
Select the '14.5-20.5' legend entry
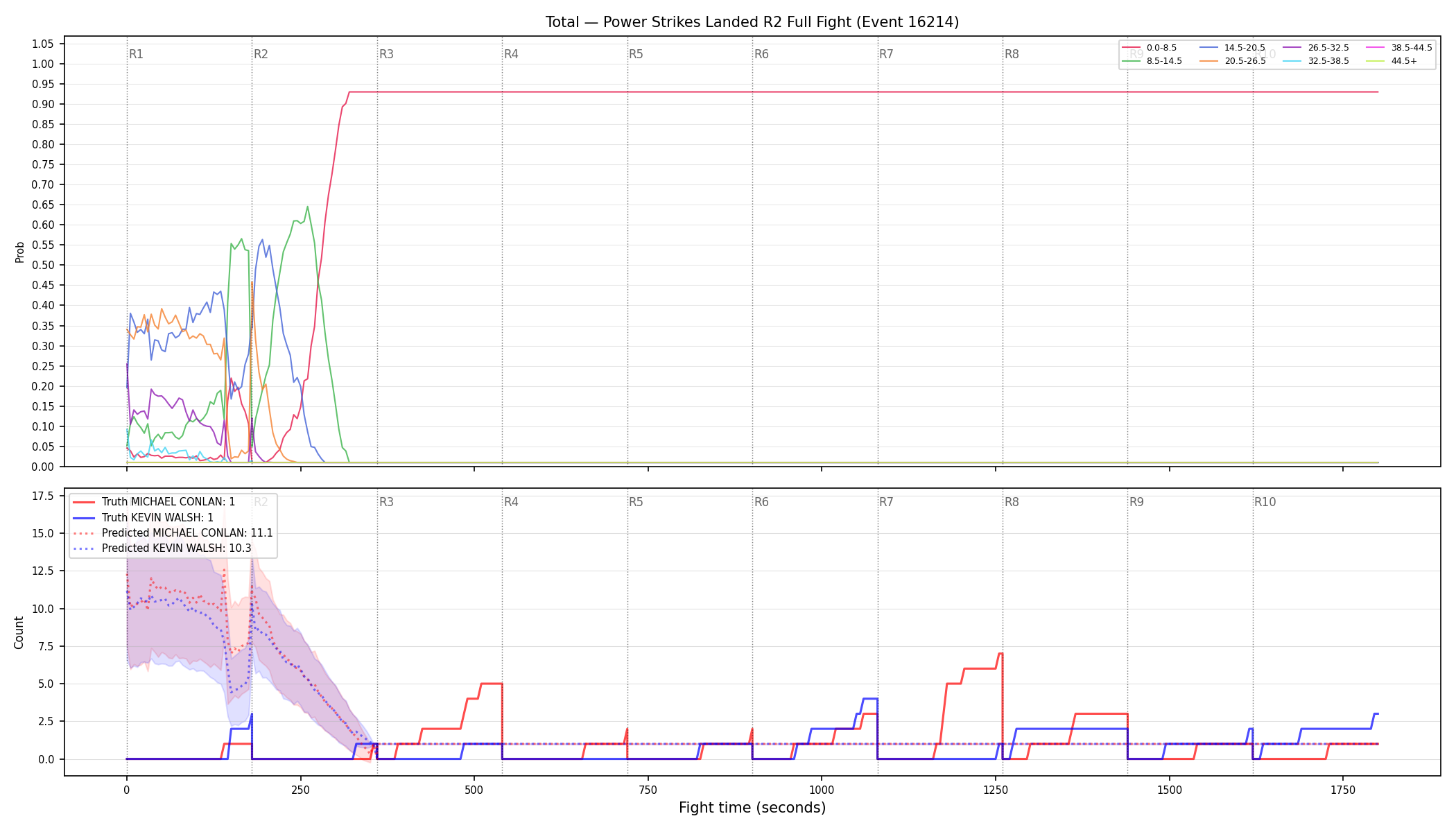click(x=1232, y=48)
